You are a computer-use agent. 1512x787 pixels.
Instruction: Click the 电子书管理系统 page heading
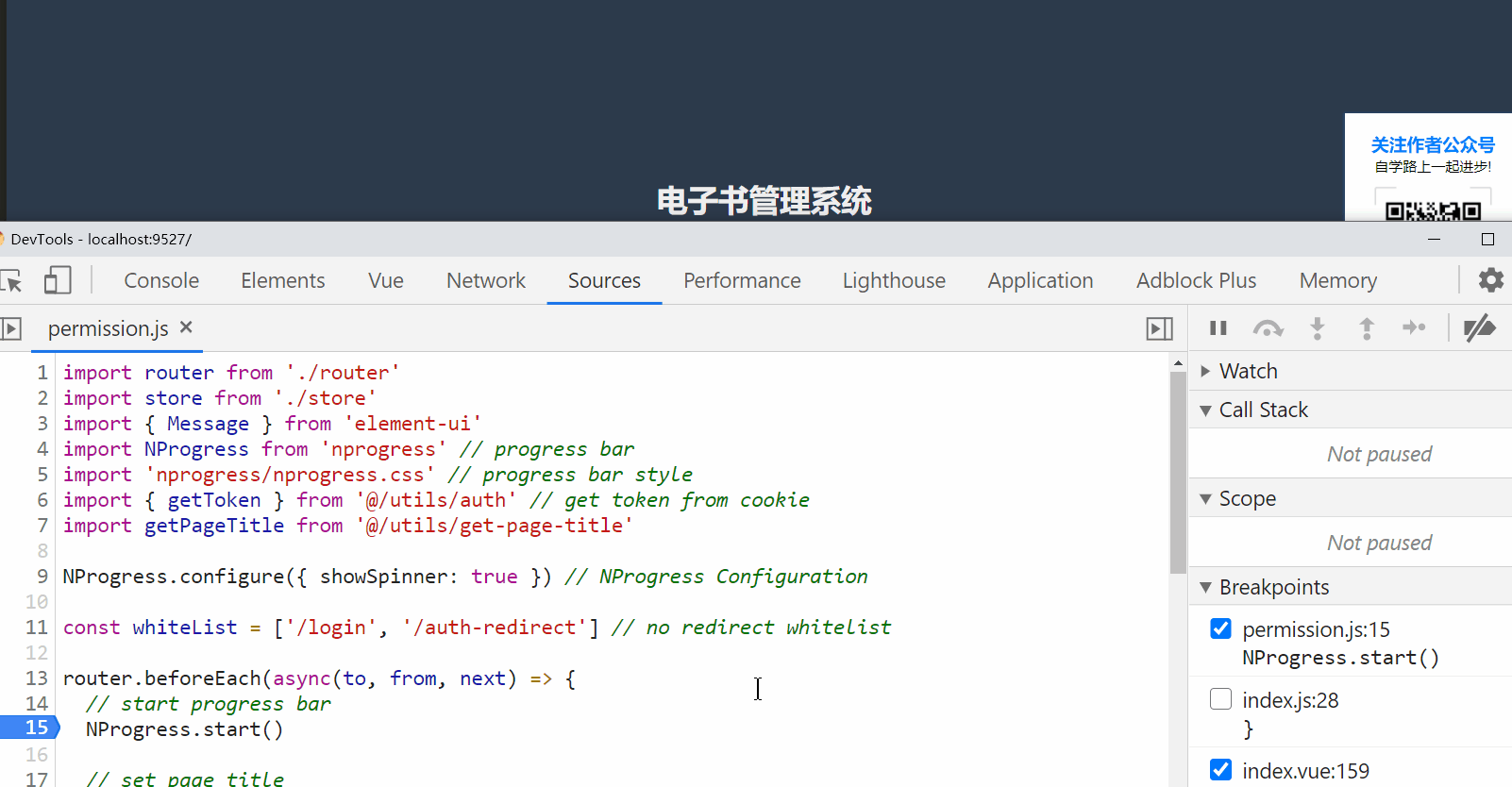(x=764, y=201)
